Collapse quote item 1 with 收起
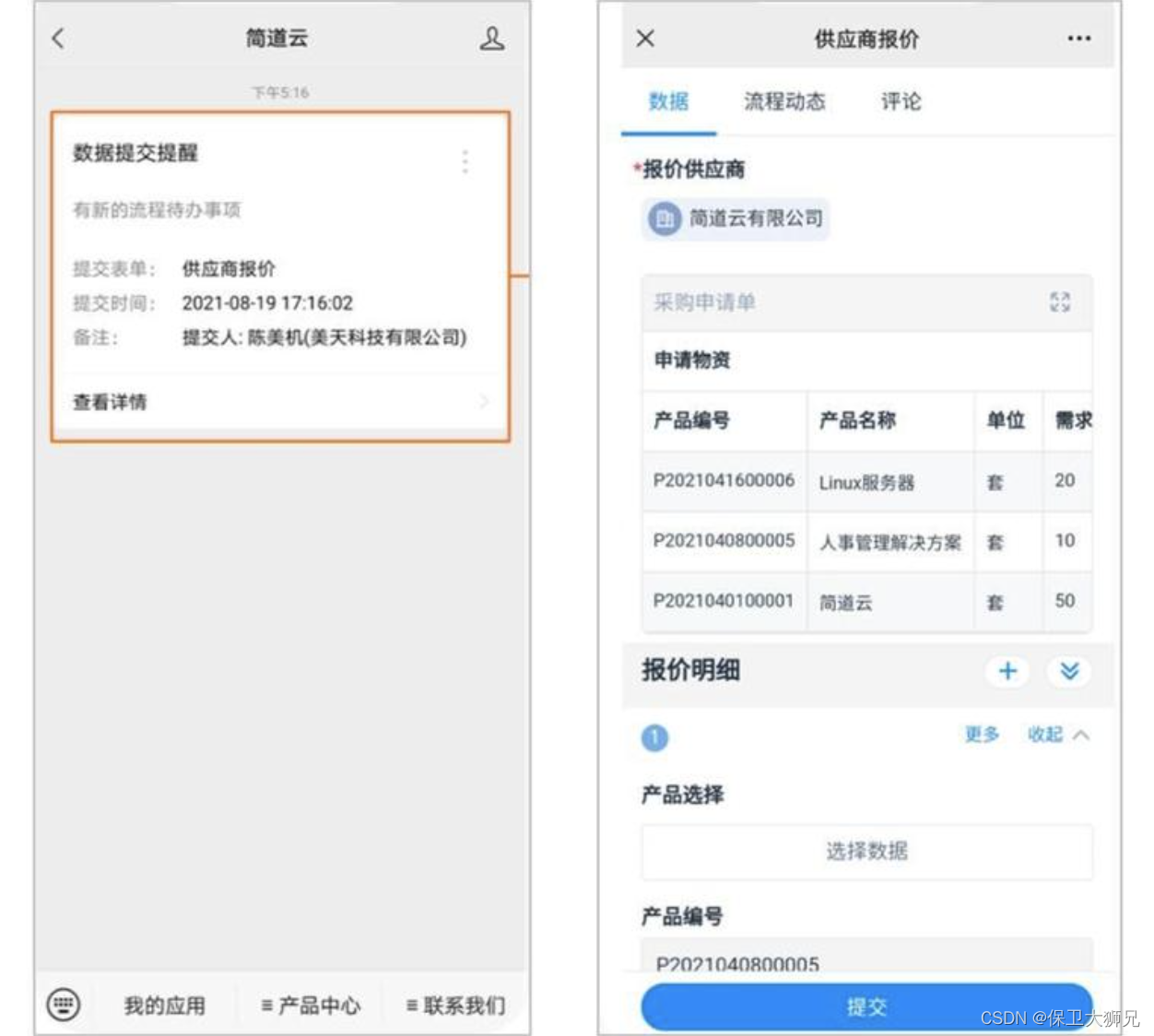This screenshot has height=1036, width=1154. point(1058,735)
